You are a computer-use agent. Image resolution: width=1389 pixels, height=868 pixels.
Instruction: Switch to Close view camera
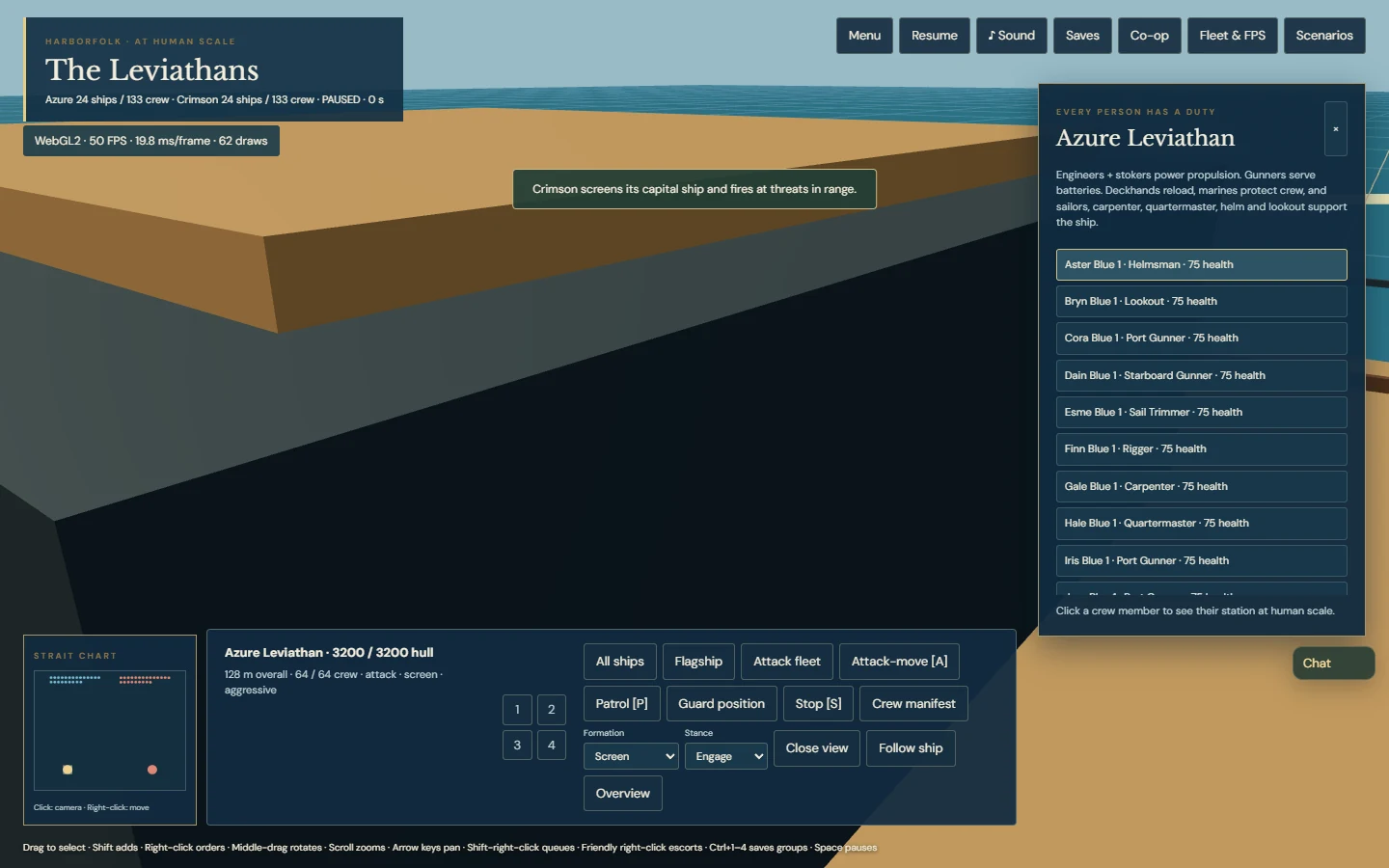(x=817, y=748)
